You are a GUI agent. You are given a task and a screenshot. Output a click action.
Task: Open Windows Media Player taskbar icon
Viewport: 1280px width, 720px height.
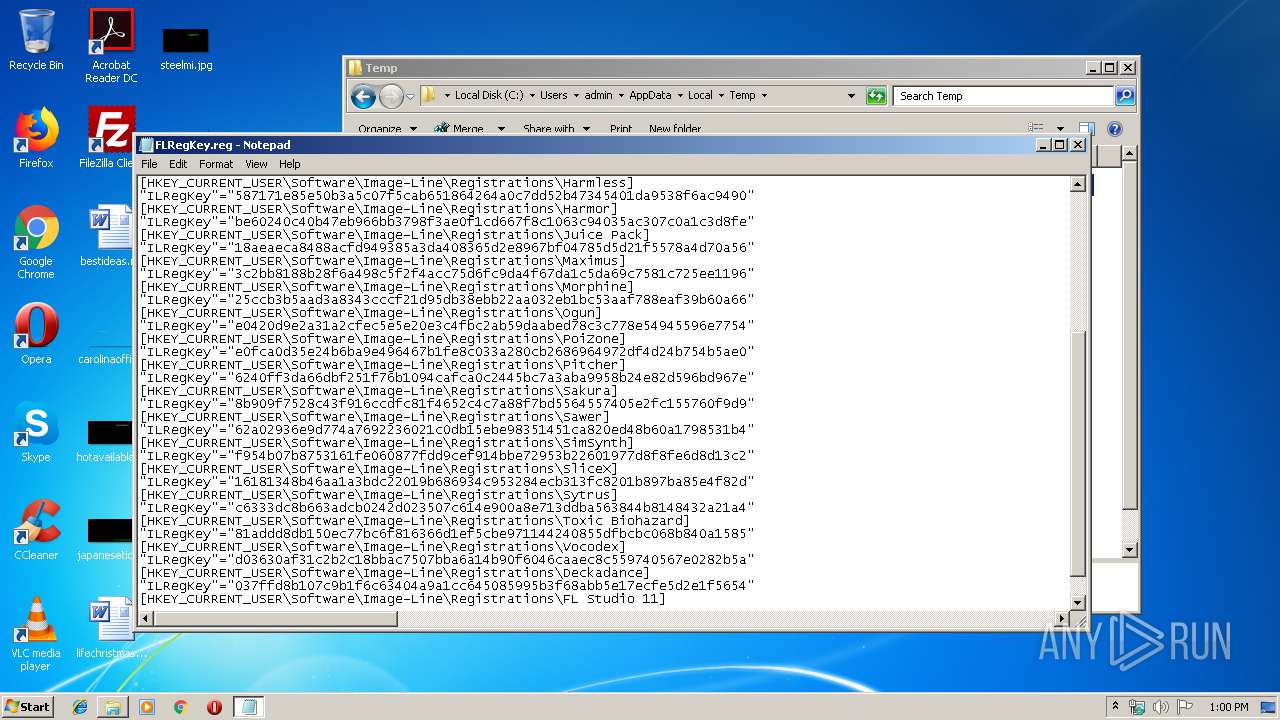[147, 707]
